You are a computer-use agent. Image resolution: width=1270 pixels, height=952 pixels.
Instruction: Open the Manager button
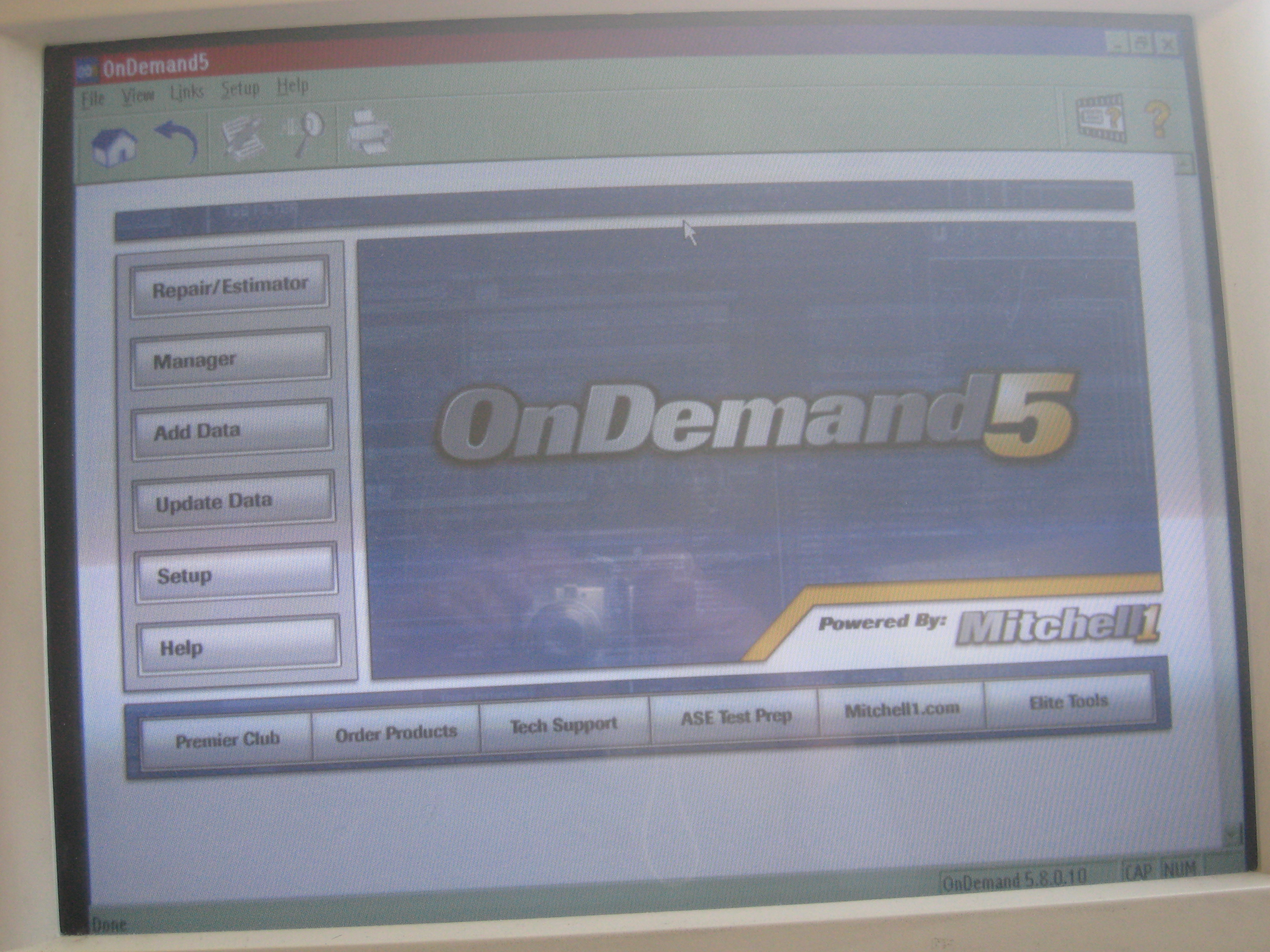(231, 359)
